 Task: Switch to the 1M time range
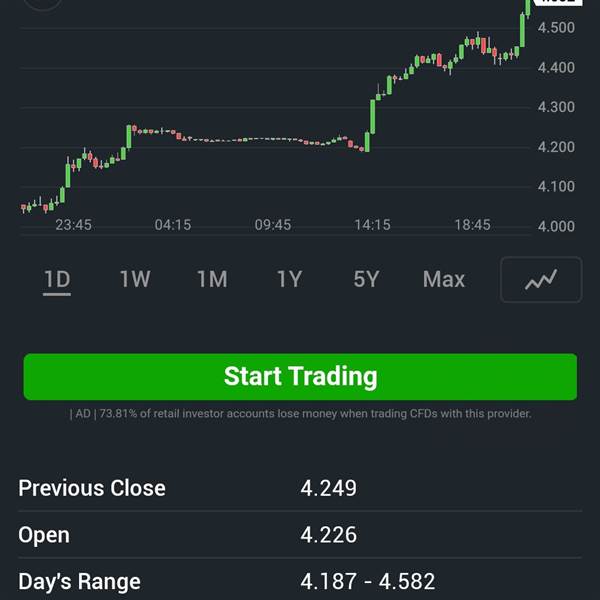[212, 279]
